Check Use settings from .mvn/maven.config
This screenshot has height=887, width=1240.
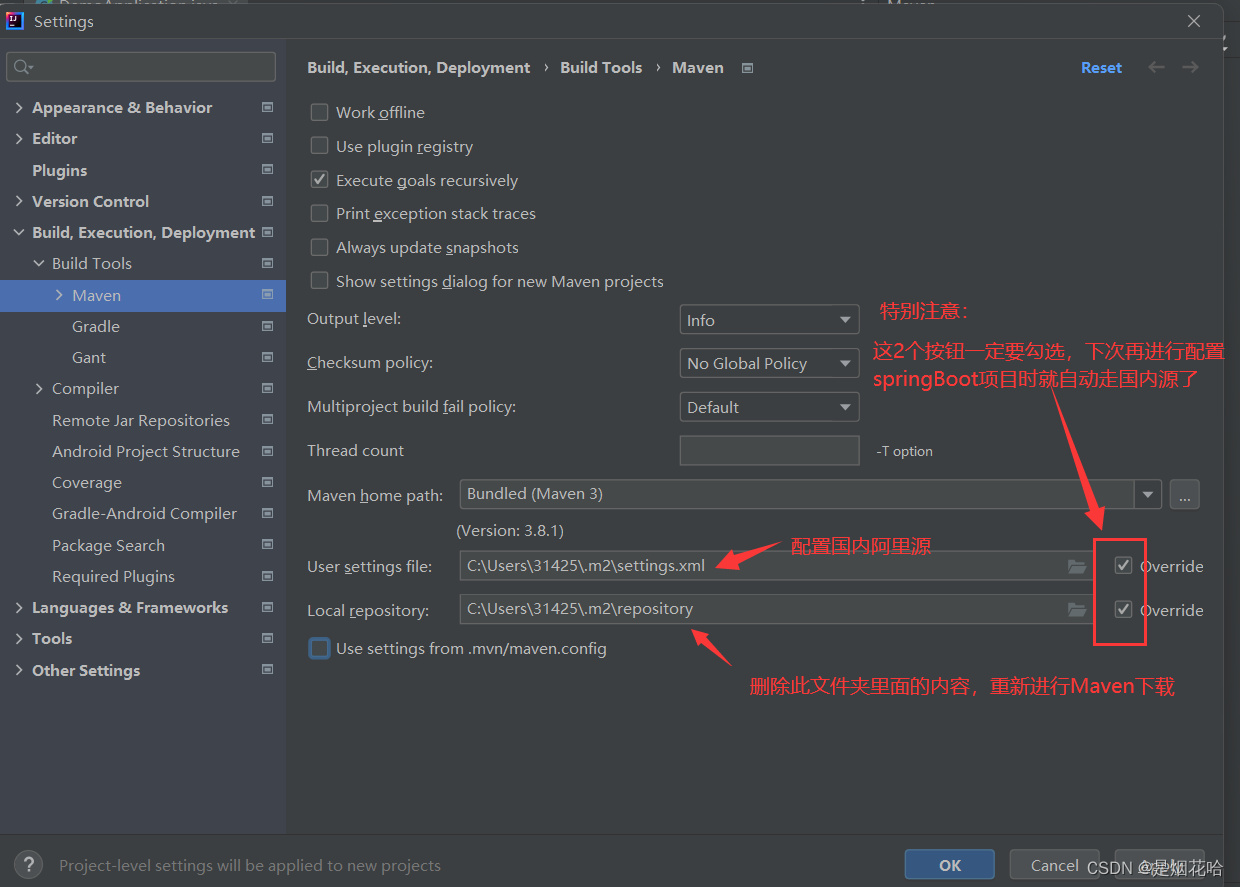pyautogui.click(x=319, y=648)
